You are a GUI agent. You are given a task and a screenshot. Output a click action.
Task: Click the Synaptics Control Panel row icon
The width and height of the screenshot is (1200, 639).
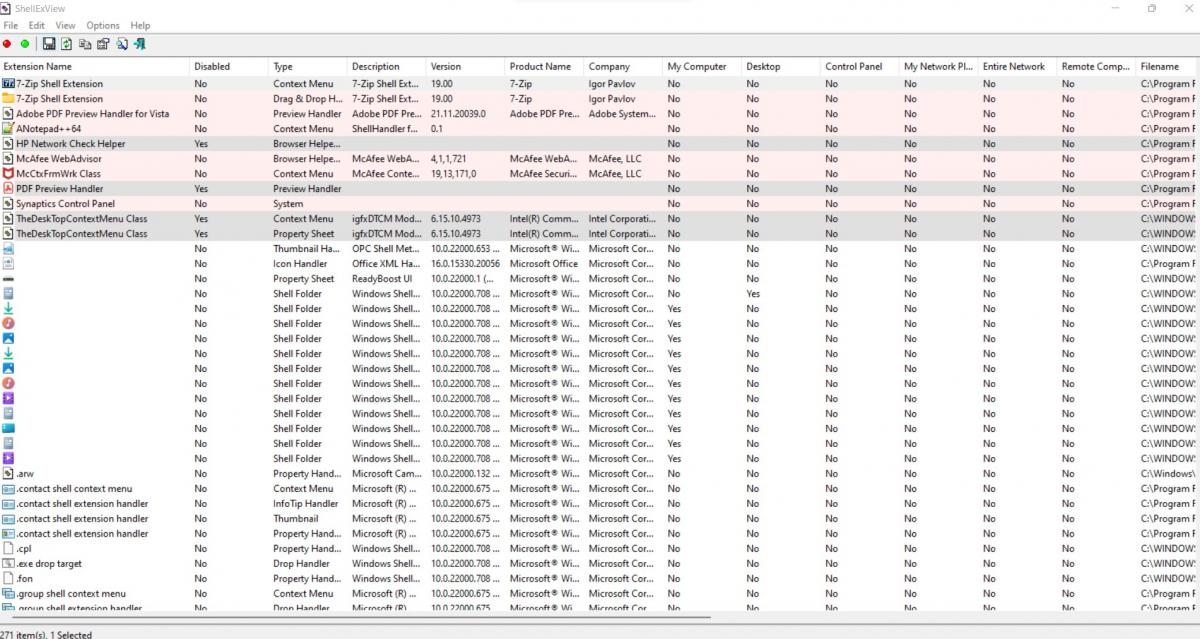pyautogui.click(x=9, y=204)
